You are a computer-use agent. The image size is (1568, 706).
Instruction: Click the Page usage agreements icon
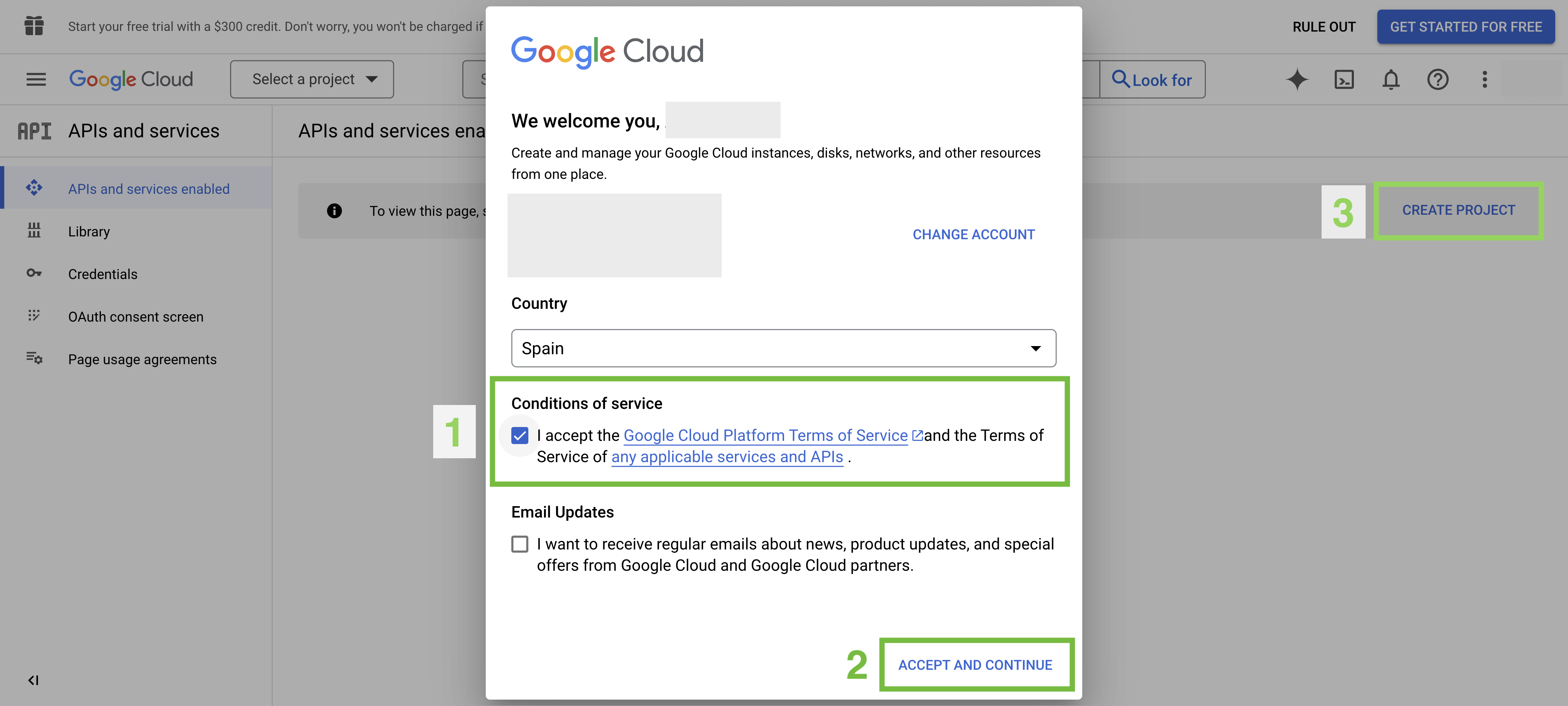tap(34, 359)
